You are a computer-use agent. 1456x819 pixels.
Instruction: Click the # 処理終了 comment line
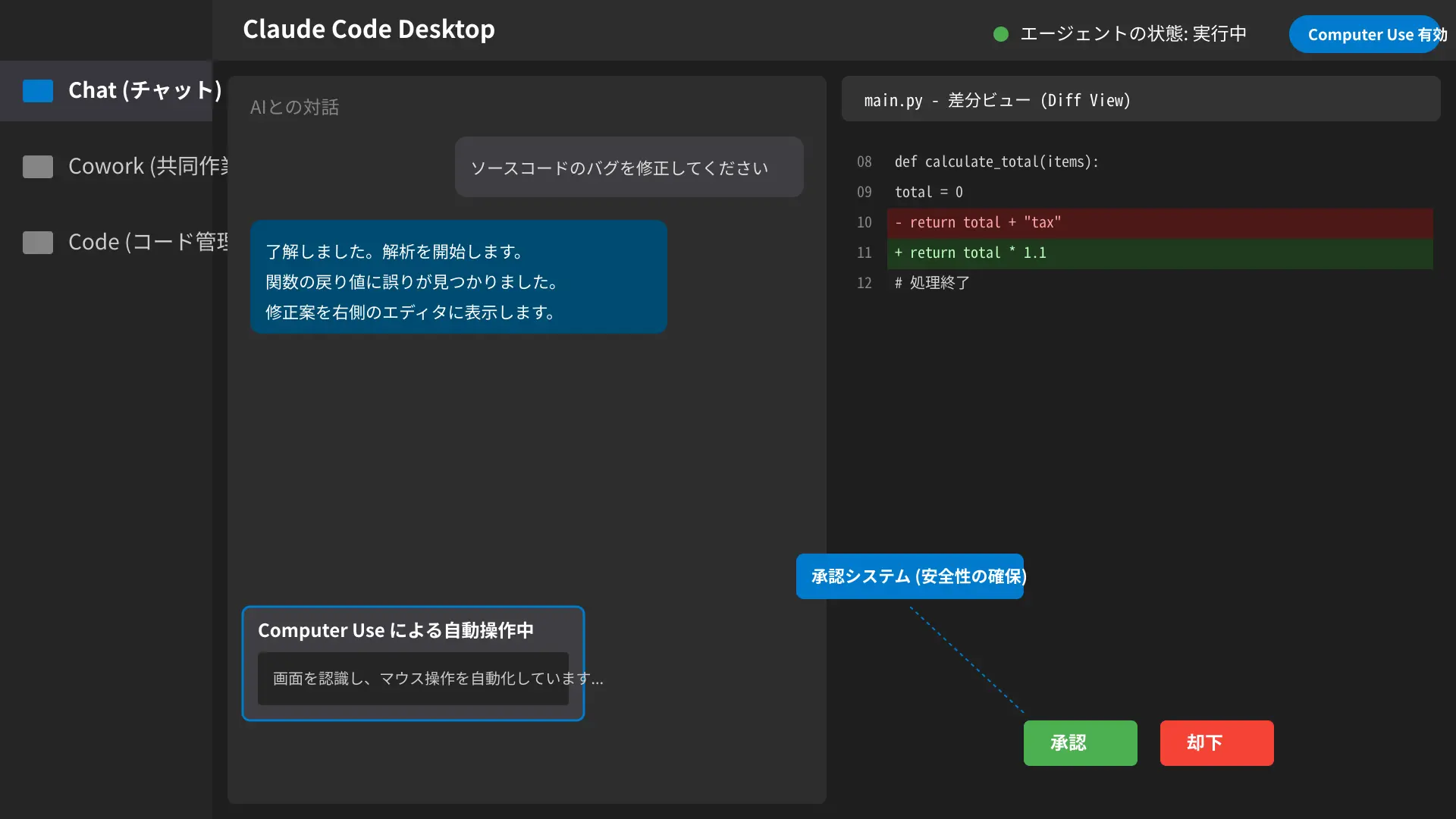point(932,283)
